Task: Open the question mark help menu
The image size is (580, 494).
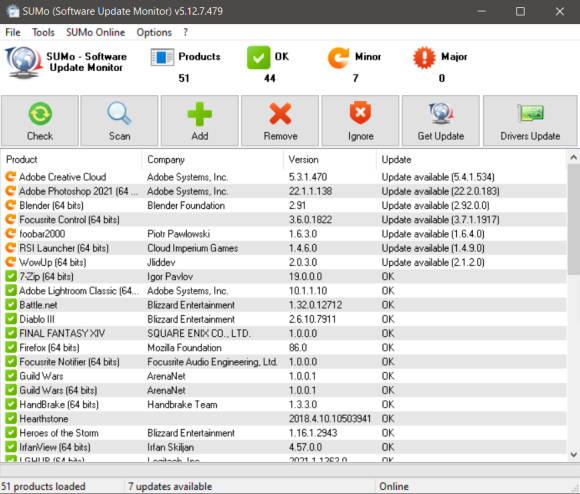Action: point(186,33)
